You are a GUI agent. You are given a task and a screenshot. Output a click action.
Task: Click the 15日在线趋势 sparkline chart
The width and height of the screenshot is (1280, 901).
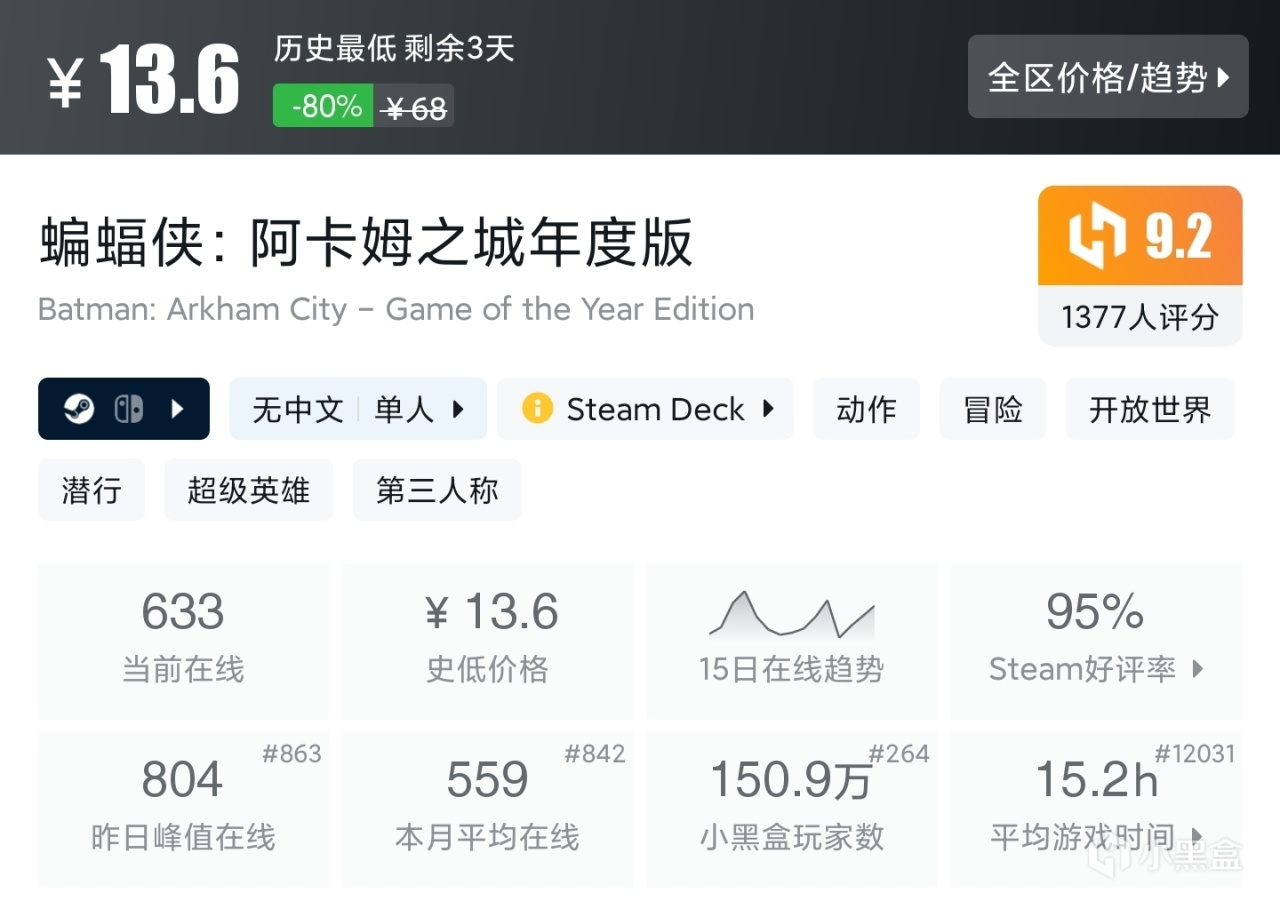(x=791, y=616)
